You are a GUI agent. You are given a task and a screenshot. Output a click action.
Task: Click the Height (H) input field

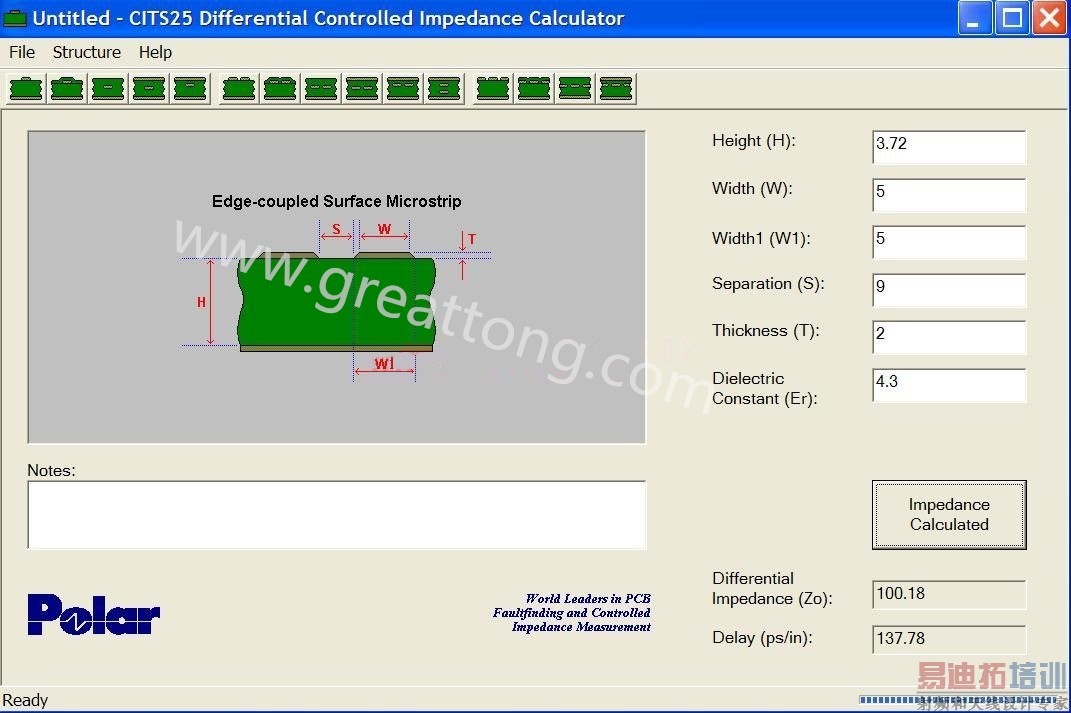[949, 147]
